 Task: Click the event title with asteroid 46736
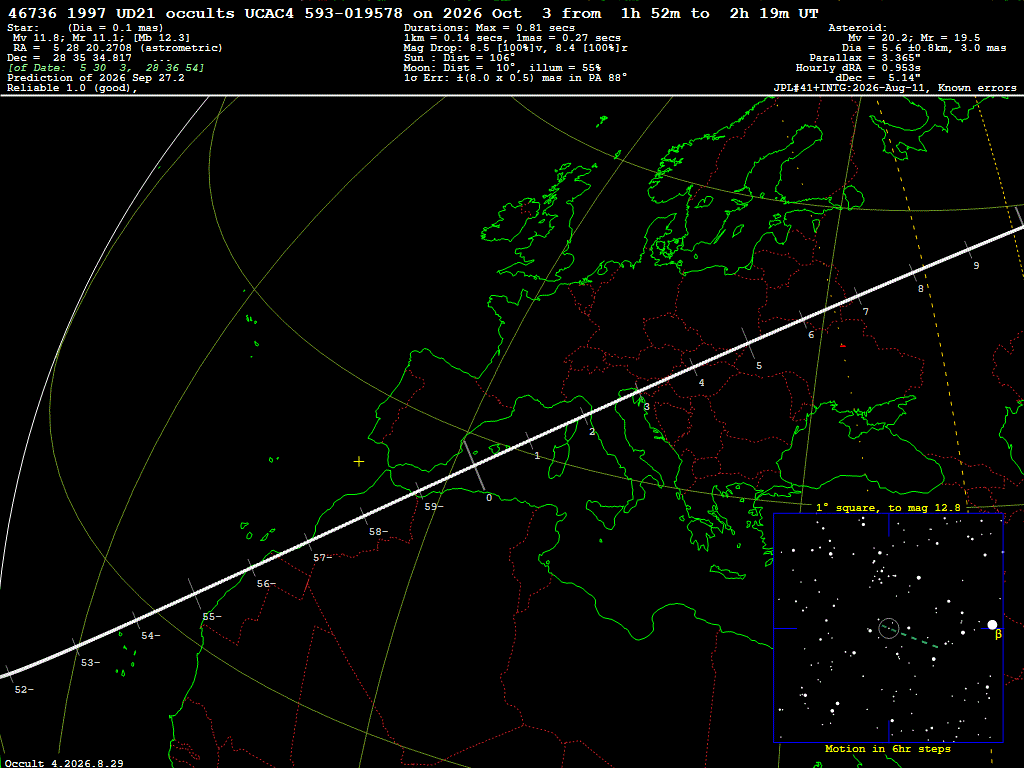(413, 13)
